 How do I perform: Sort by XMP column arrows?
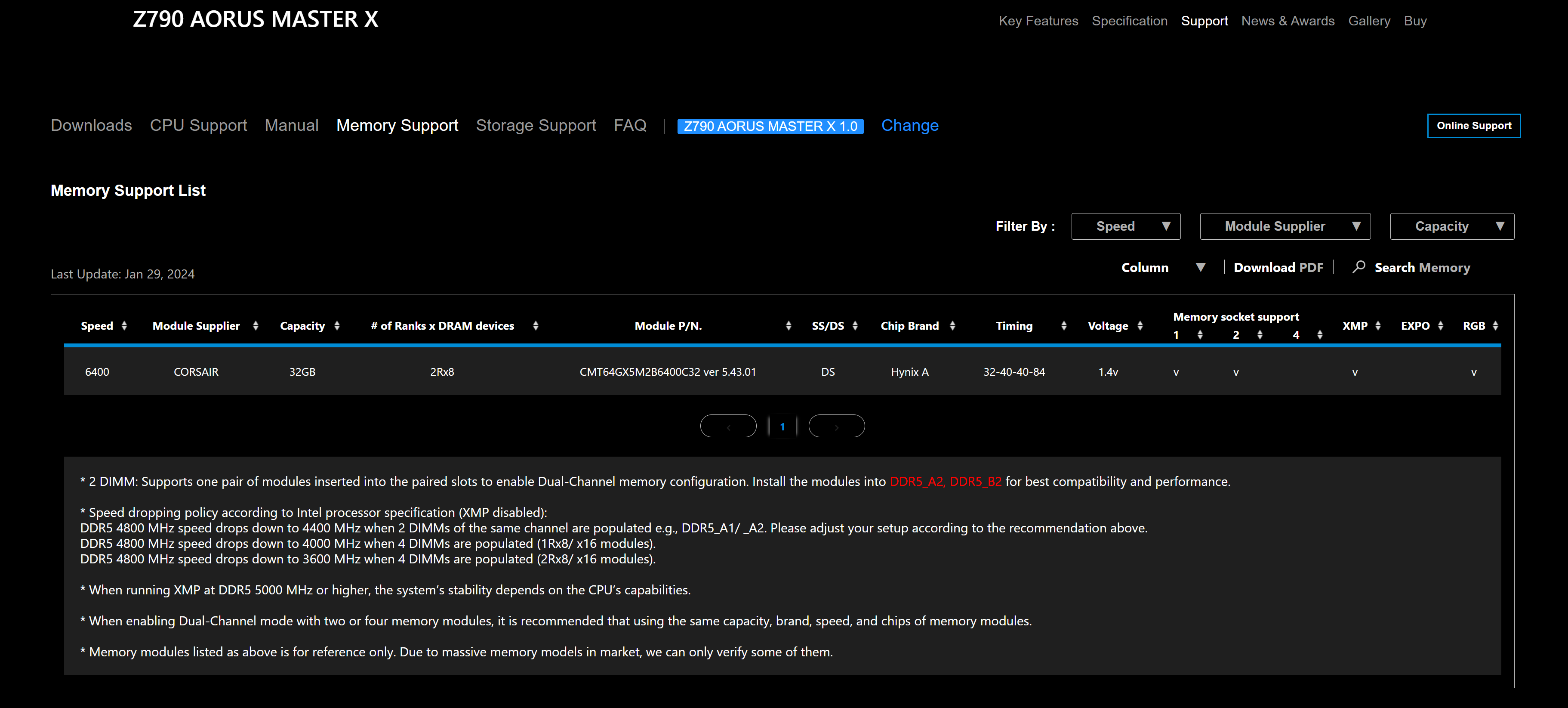1377,326
